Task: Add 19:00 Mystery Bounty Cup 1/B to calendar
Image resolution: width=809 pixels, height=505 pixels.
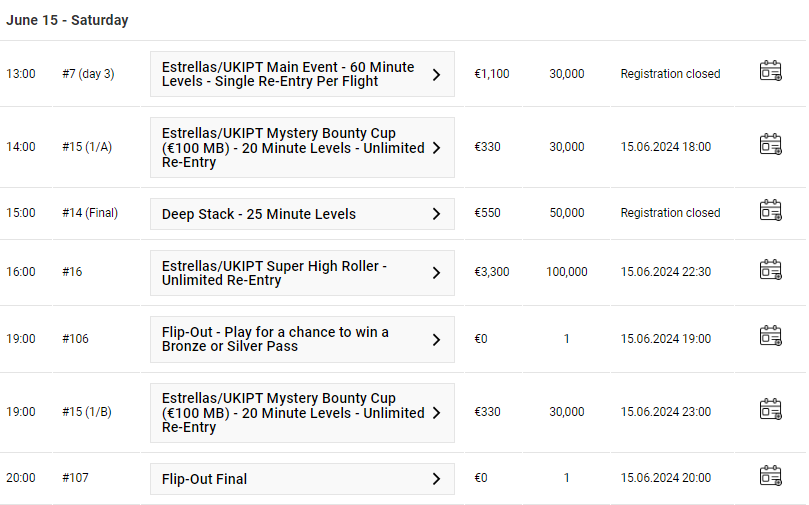Action: point(770,410)
